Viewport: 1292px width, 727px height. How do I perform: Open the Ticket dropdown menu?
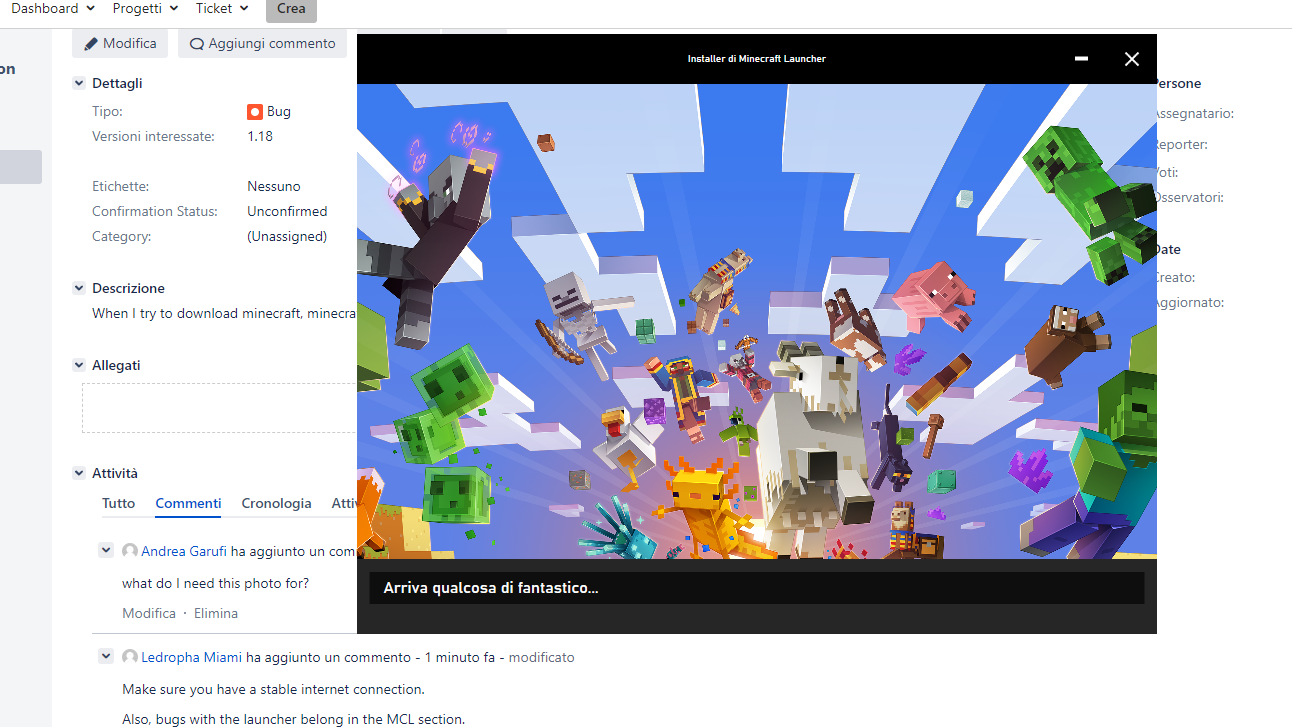pyautogui.click(x=222, y=9)
